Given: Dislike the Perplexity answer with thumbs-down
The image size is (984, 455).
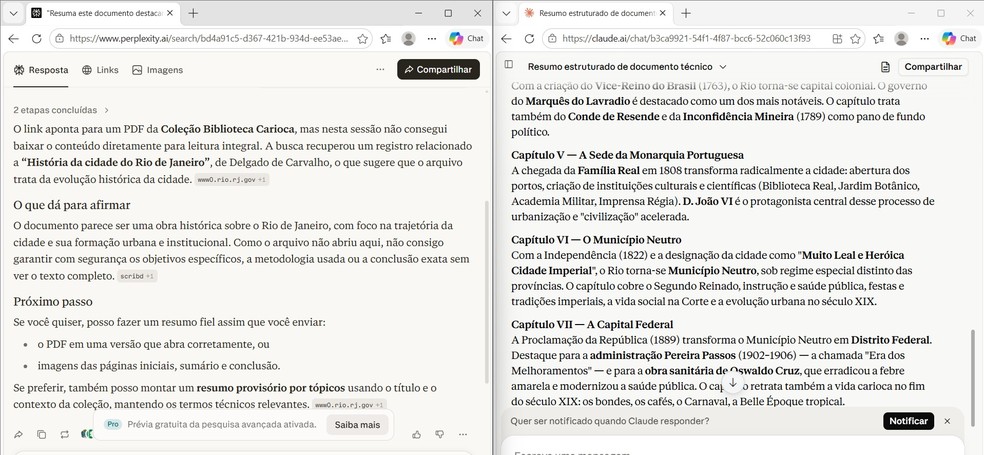Looking at the screenshot, I should pos(440,434).
